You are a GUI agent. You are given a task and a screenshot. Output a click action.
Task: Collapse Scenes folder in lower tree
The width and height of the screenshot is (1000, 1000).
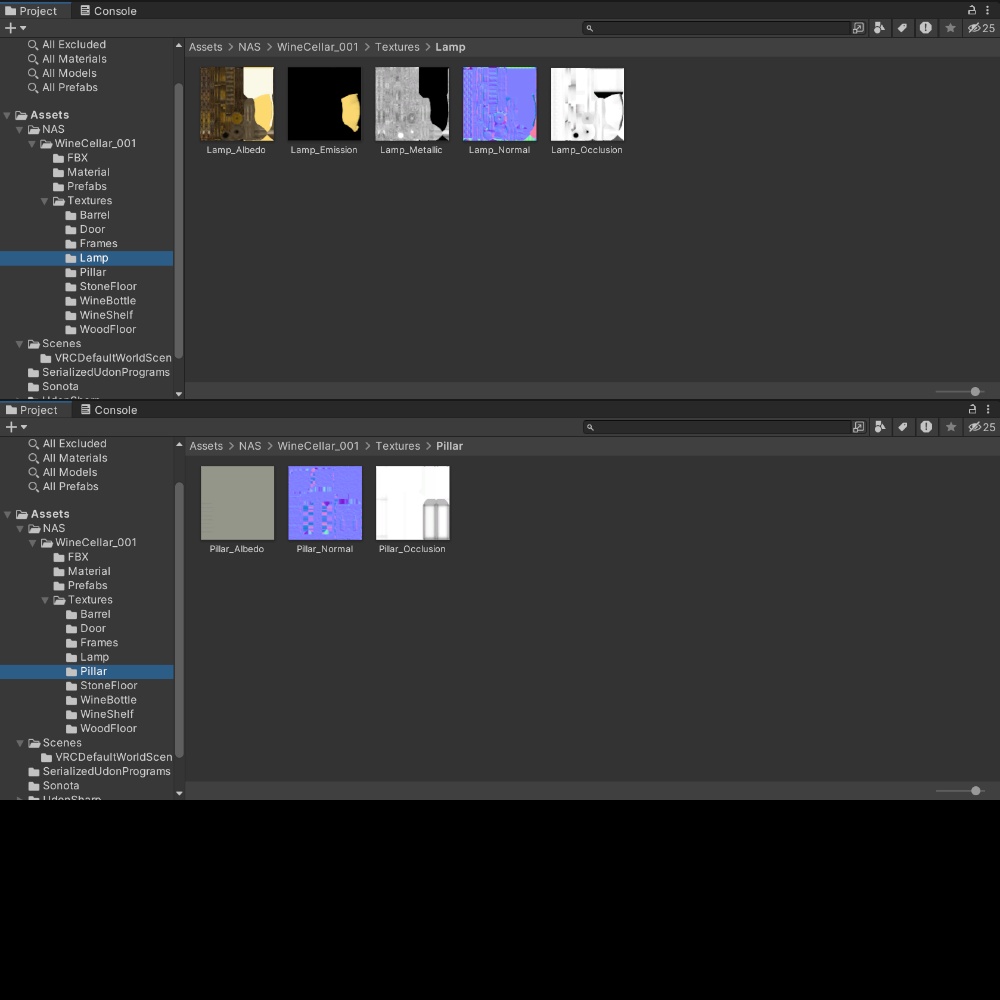coord(20,743)
